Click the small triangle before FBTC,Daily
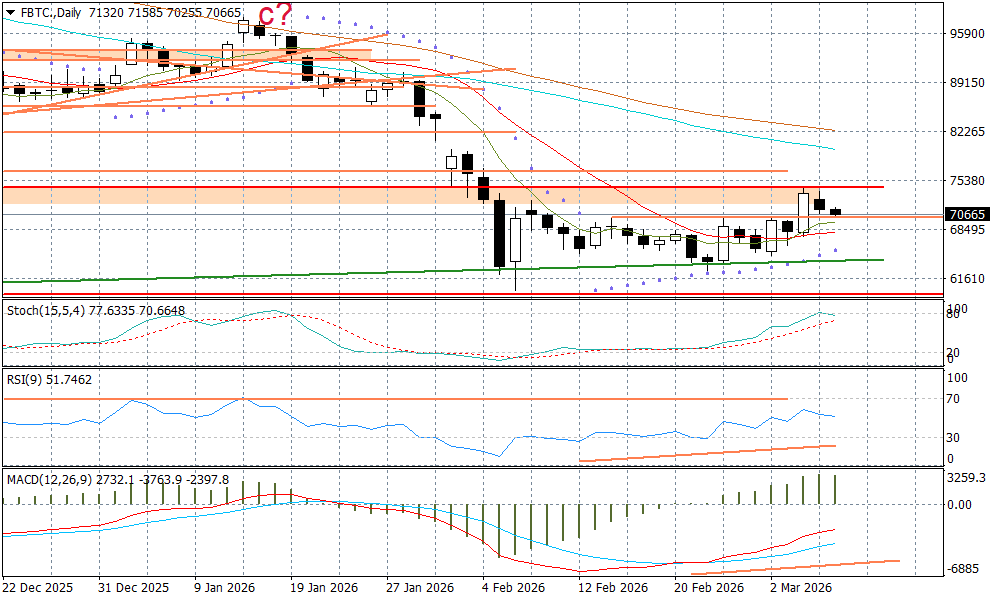This screenshot has height=600, width=1000. coord(9,12)
